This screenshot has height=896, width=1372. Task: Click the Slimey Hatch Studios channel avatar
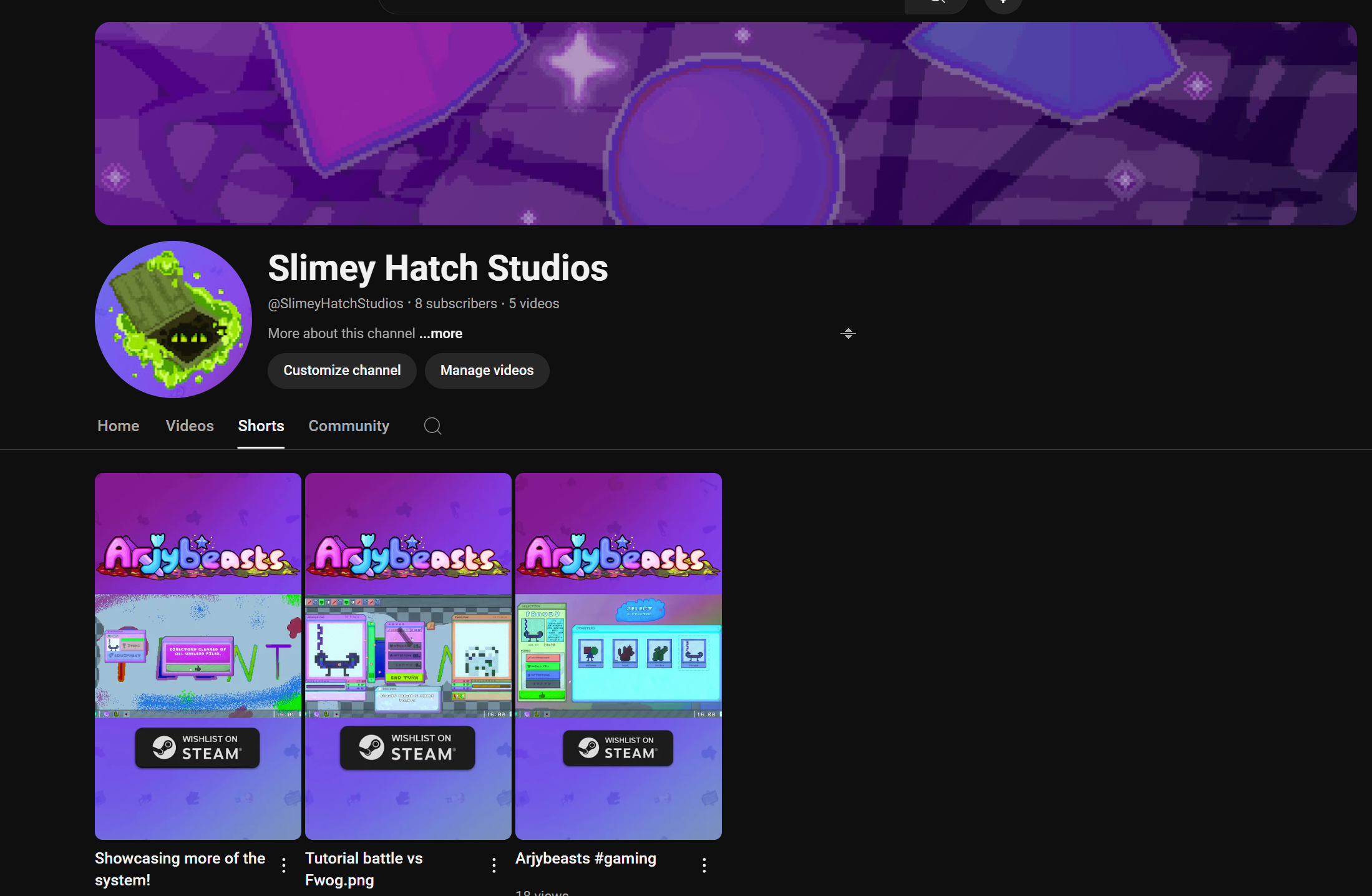[x=173, y=319]
